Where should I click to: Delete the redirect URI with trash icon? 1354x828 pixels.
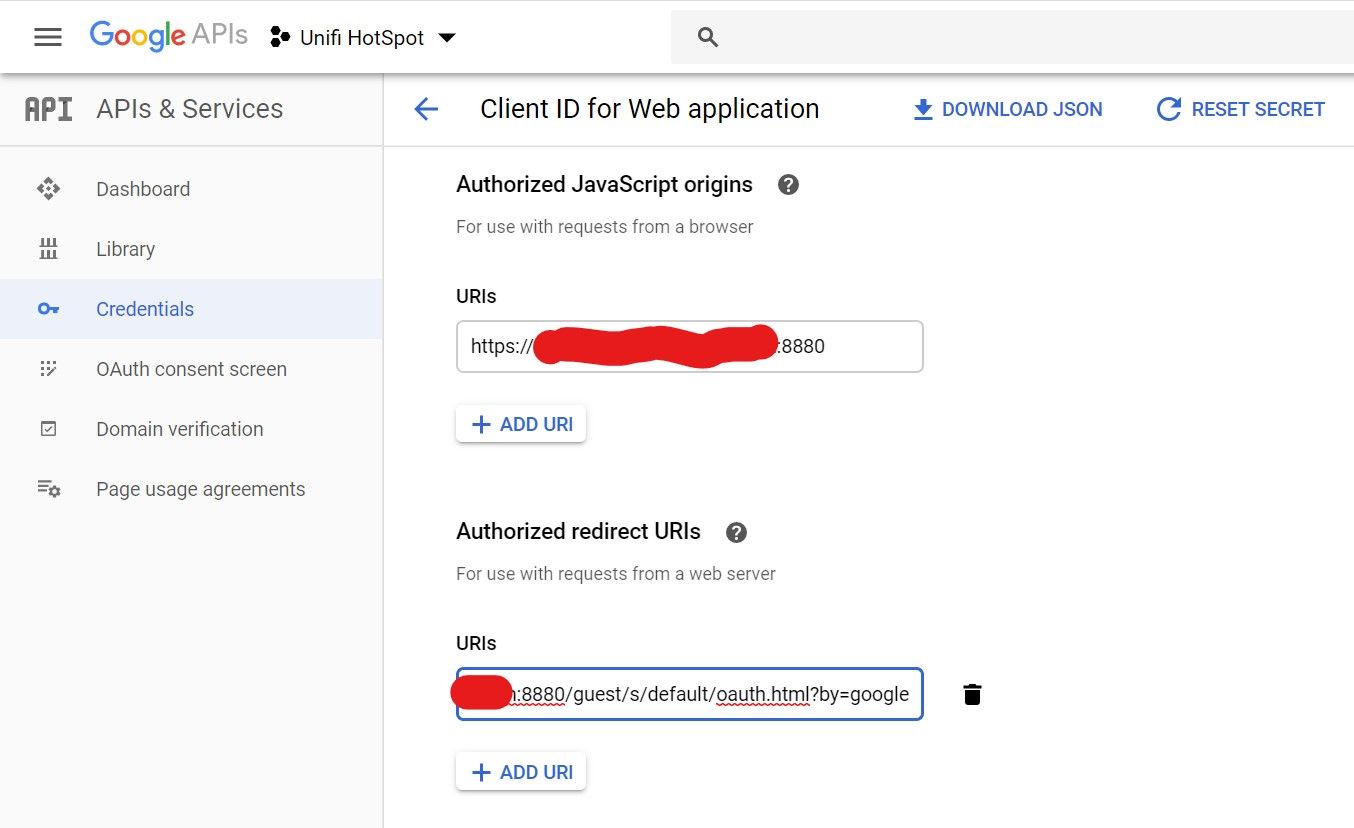click(x=972, y=694)
